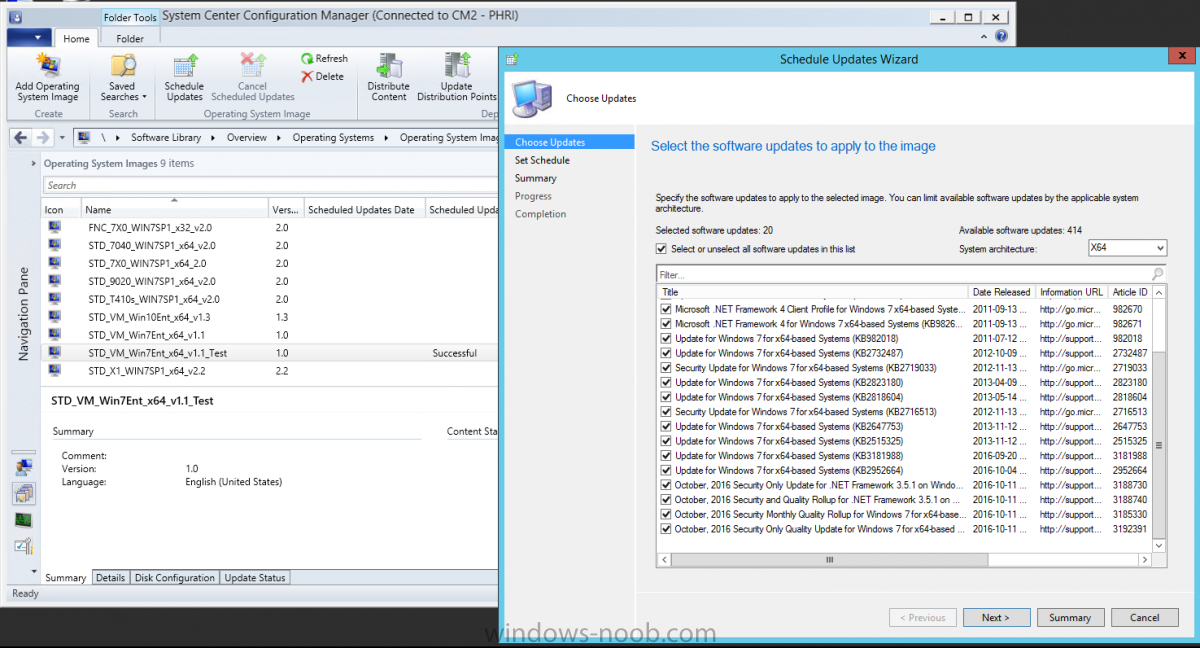Click the icon of STD_7040_WIN7SP1_x64_v2.0 image

pyautogui.click(x=55, y=246)
